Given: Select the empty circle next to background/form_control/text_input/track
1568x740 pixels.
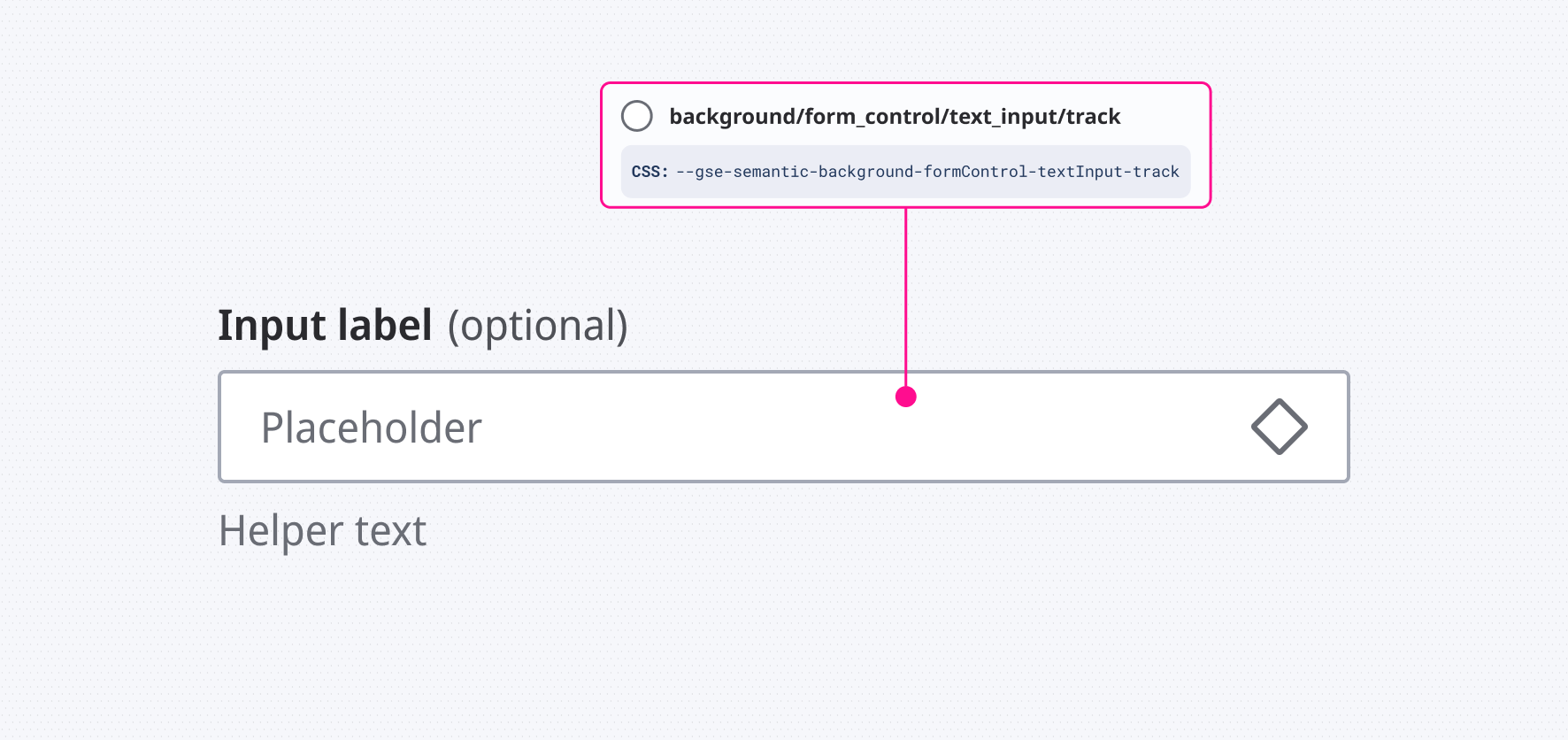Looking at the screenshot, I should pyautogui.click(x=636, y=115).
